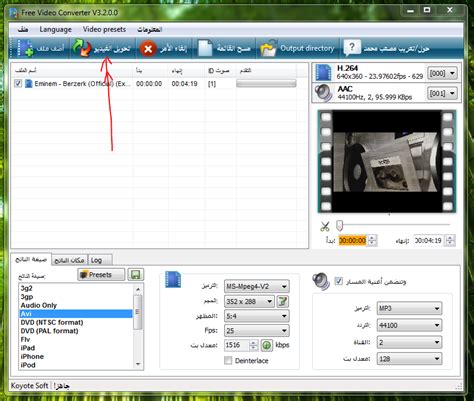Select DVD (PAL format) in the list
This screenshot has width=474, height=401.
76,331
